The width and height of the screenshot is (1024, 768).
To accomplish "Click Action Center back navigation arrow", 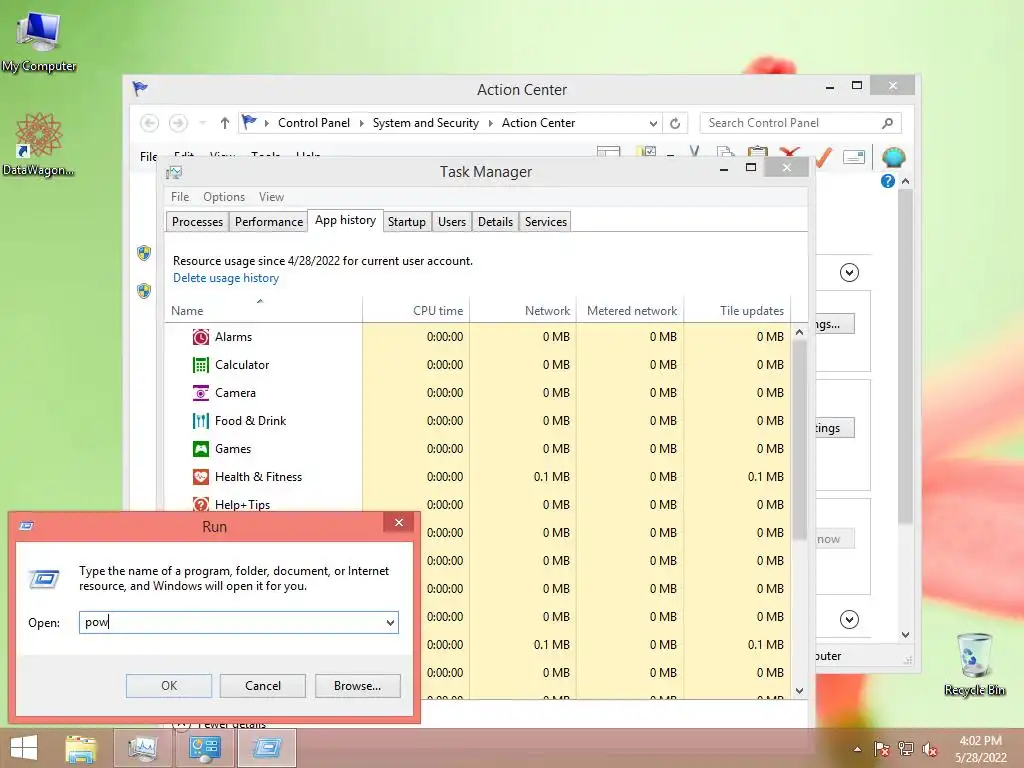I will pos(150,123).
